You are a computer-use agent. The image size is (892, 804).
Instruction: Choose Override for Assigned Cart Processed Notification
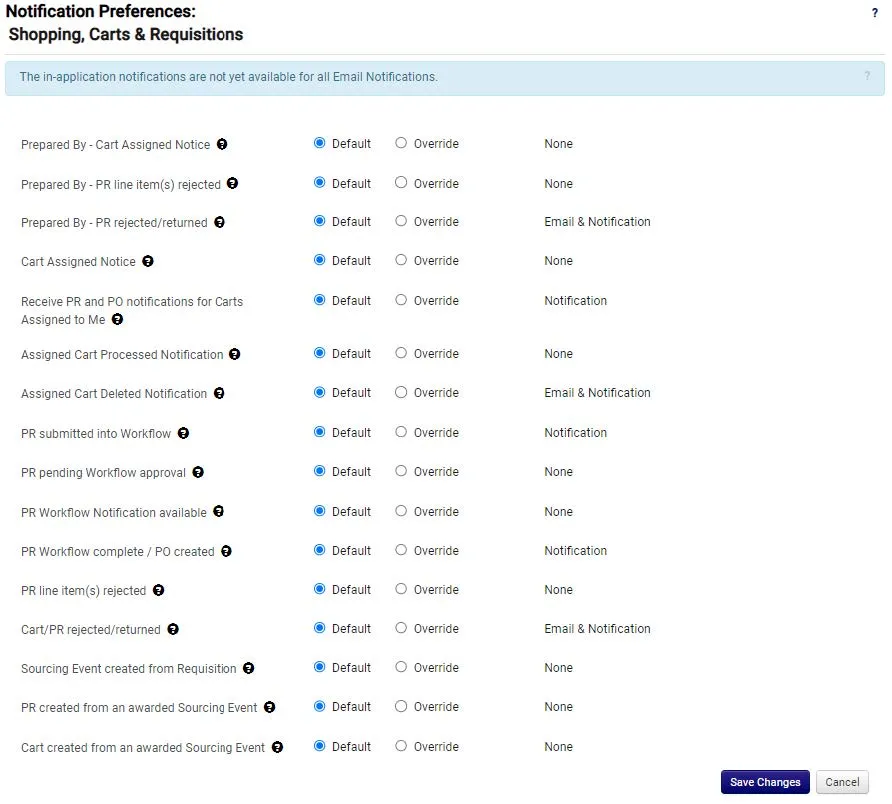[401, 353]
